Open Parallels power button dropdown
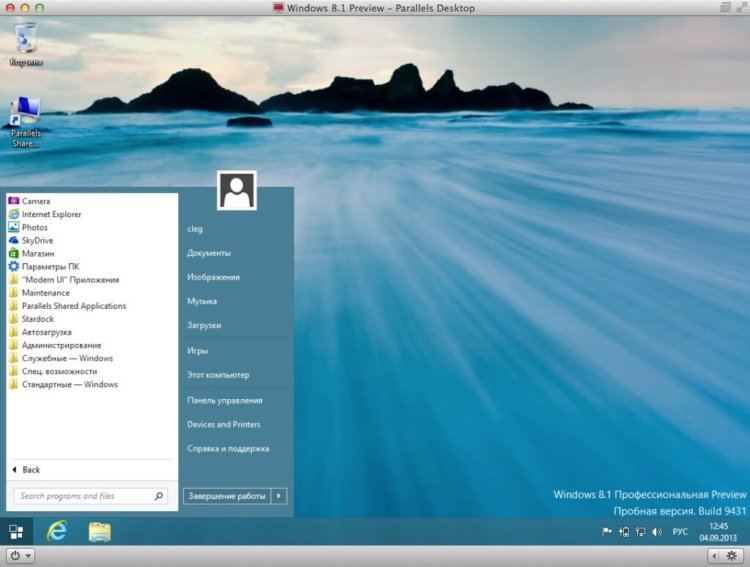 point(21,556)
